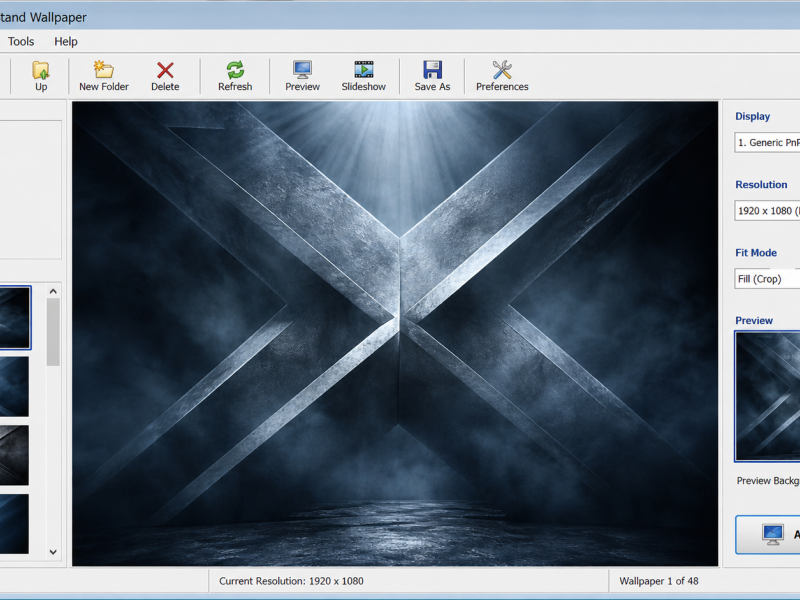This screenshot has height=600, width=800.
Task: Click the Fit Mode label
Action: point(756,253)
